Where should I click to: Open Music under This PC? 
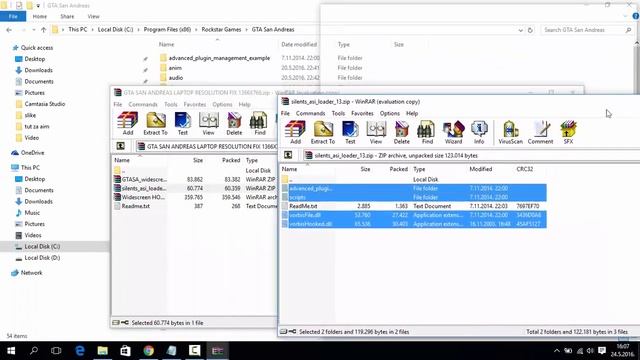(32, 213)
